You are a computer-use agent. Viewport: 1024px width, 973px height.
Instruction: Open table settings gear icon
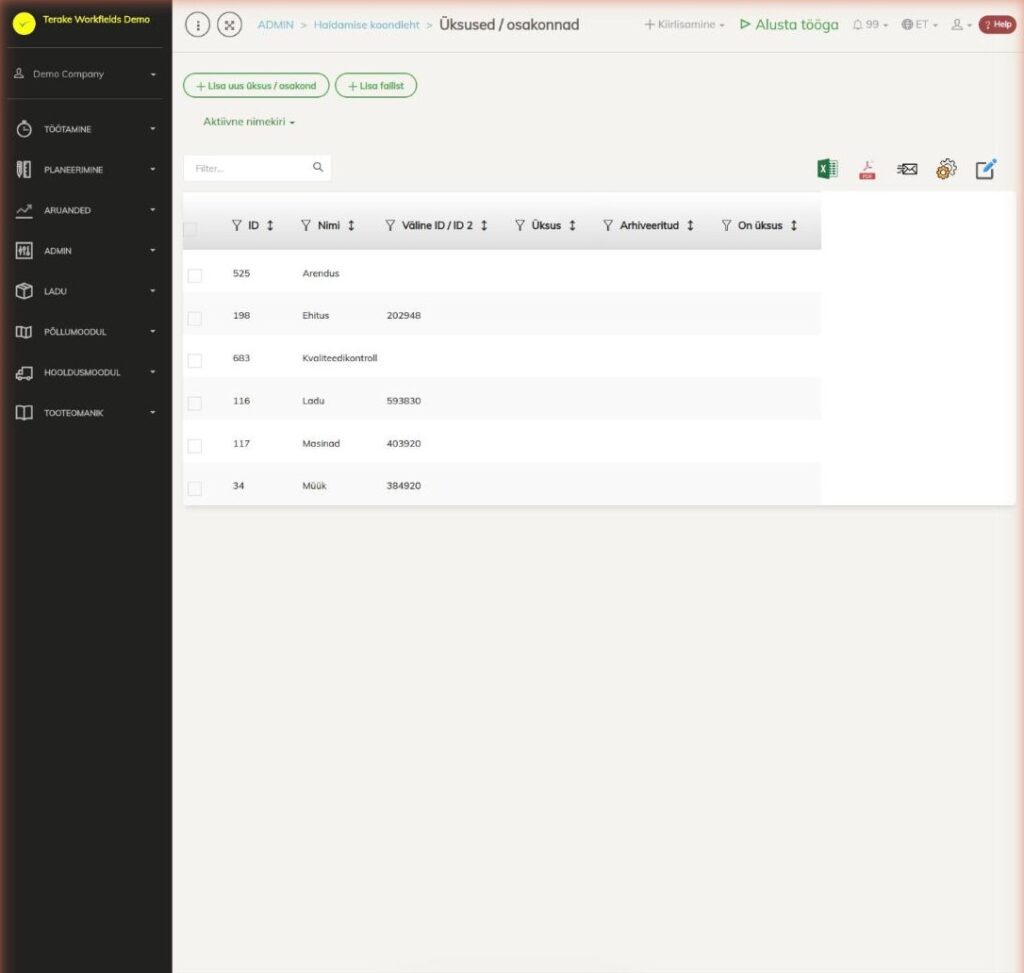click(946, 169)
